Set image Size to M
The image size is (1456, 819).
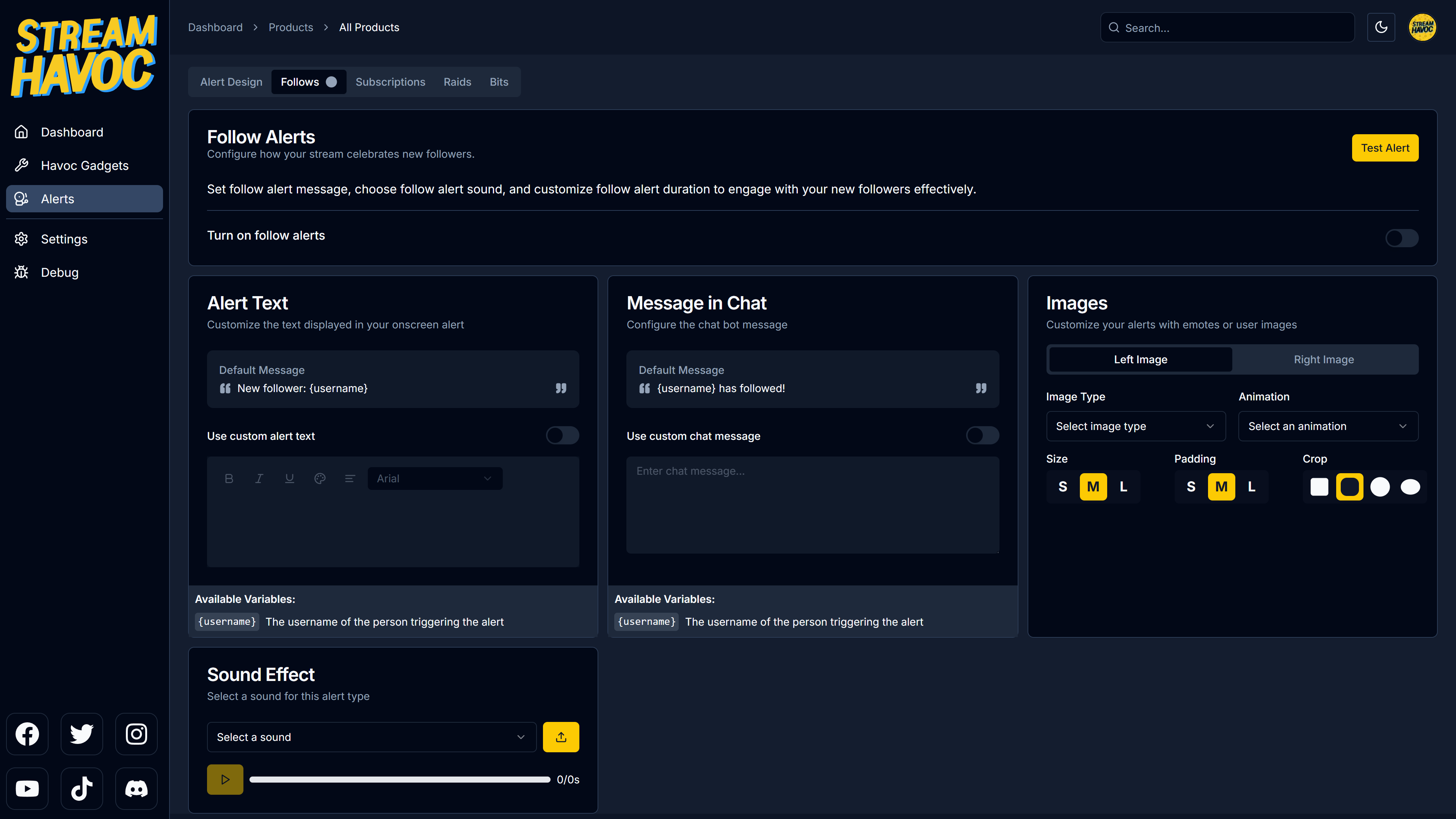tap(1093, 486)
